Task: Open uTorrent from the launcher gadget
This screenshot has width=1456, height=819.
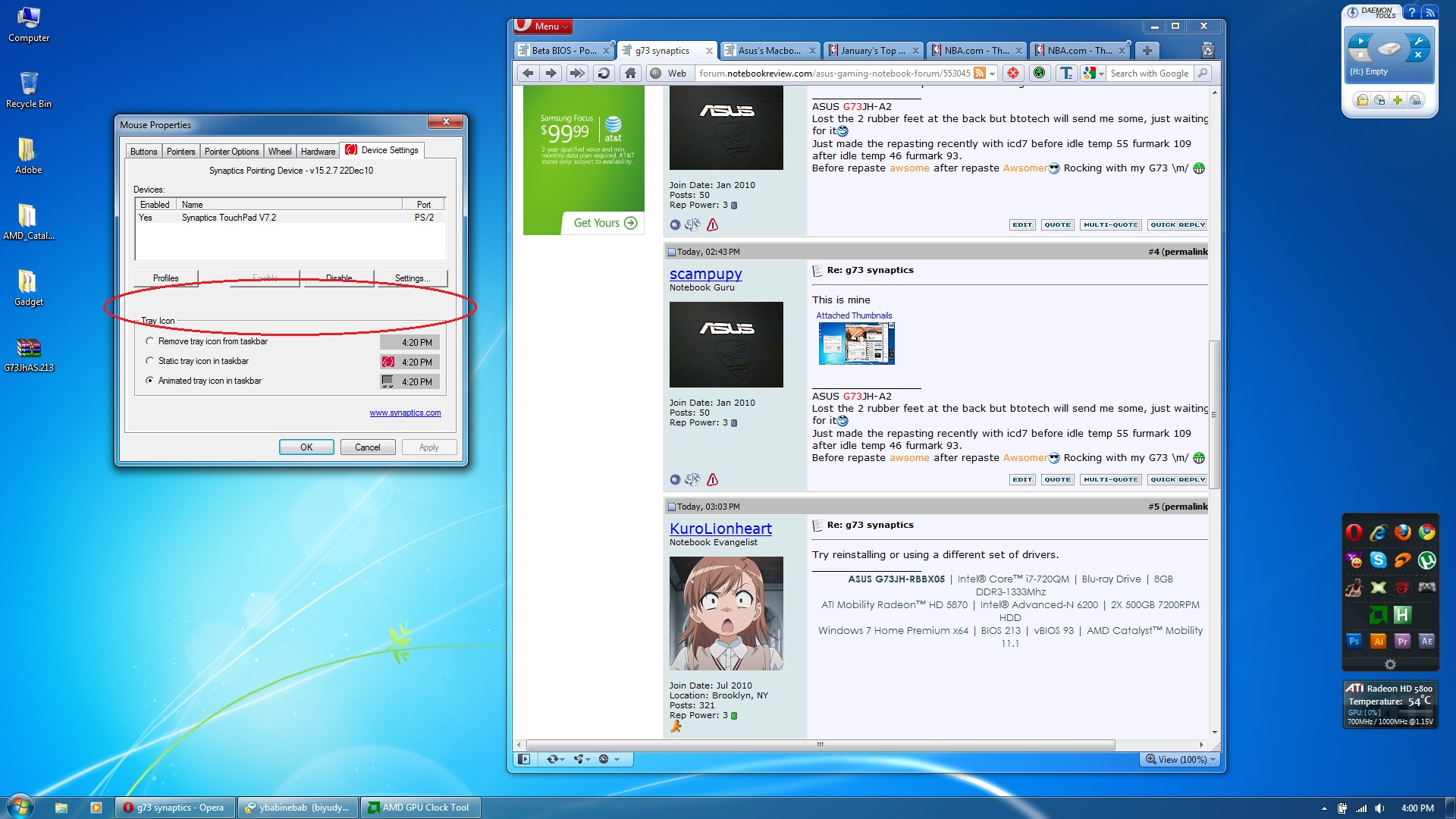Action: point(1426,560)
